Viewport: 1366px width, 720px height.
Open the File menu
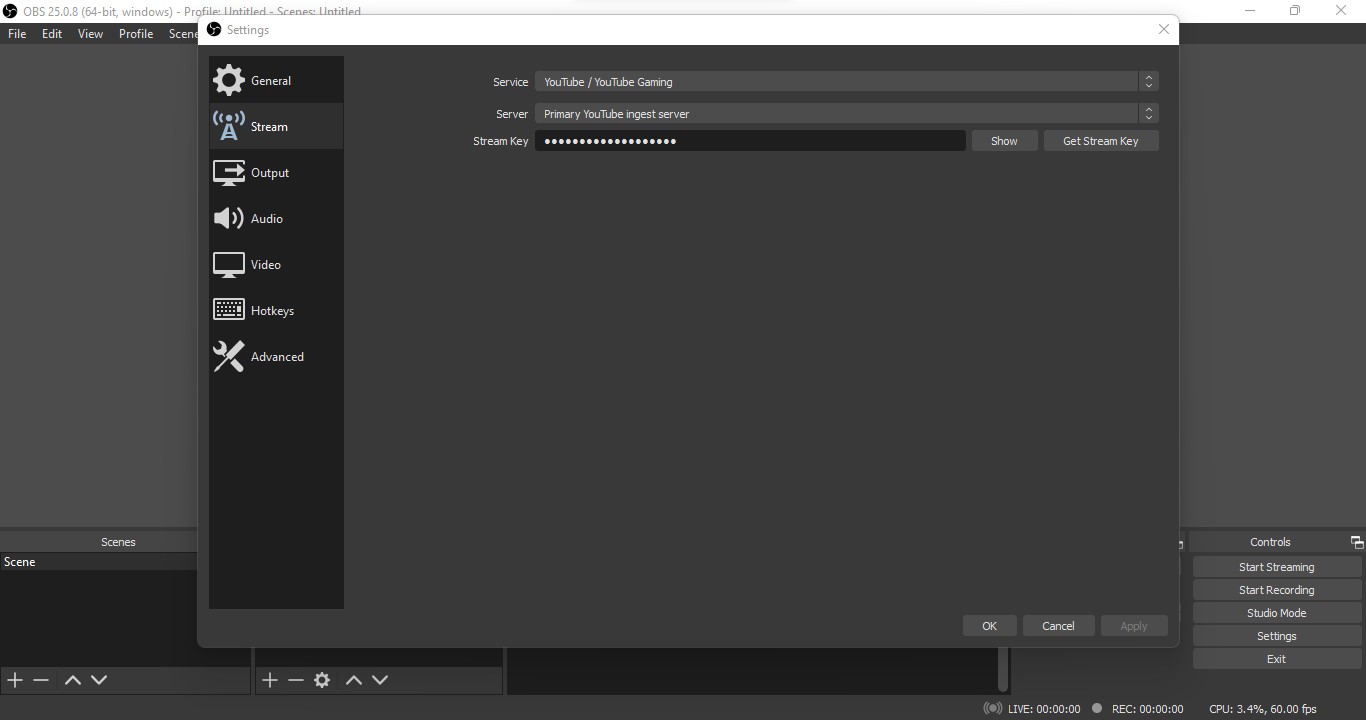coord(17,33)
